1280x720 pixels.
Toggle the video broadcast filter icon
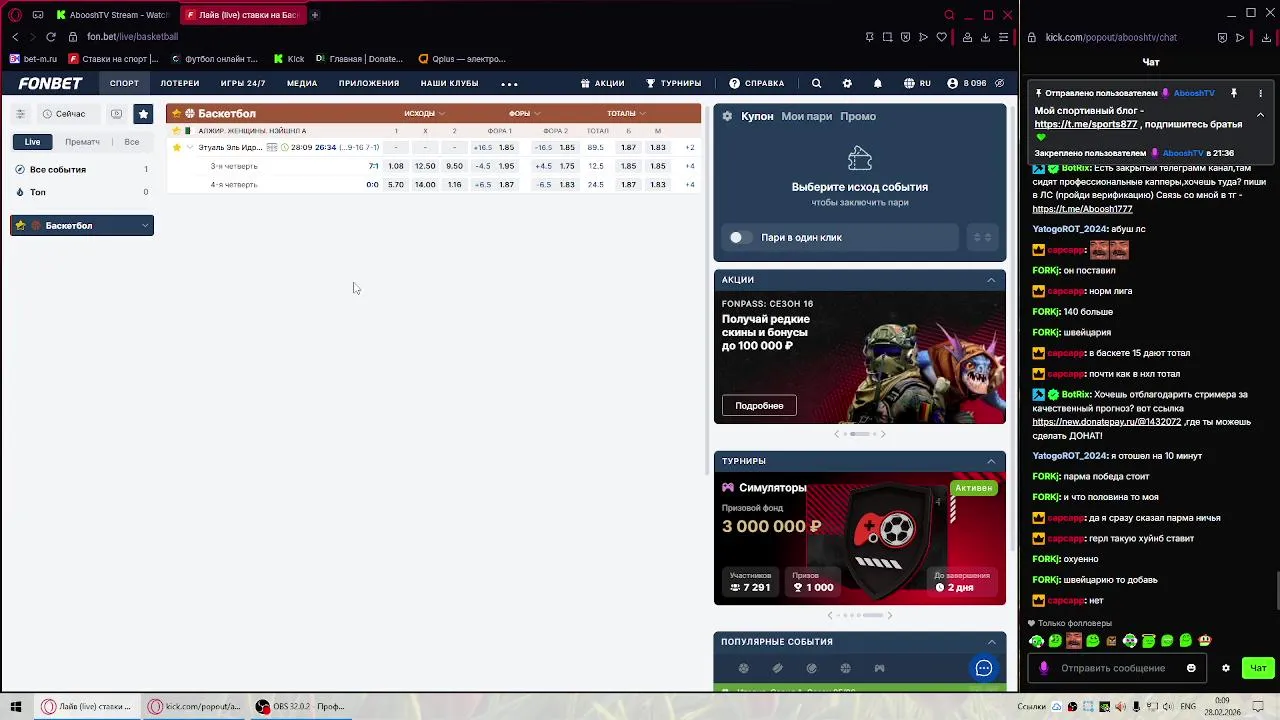[116, 114]
